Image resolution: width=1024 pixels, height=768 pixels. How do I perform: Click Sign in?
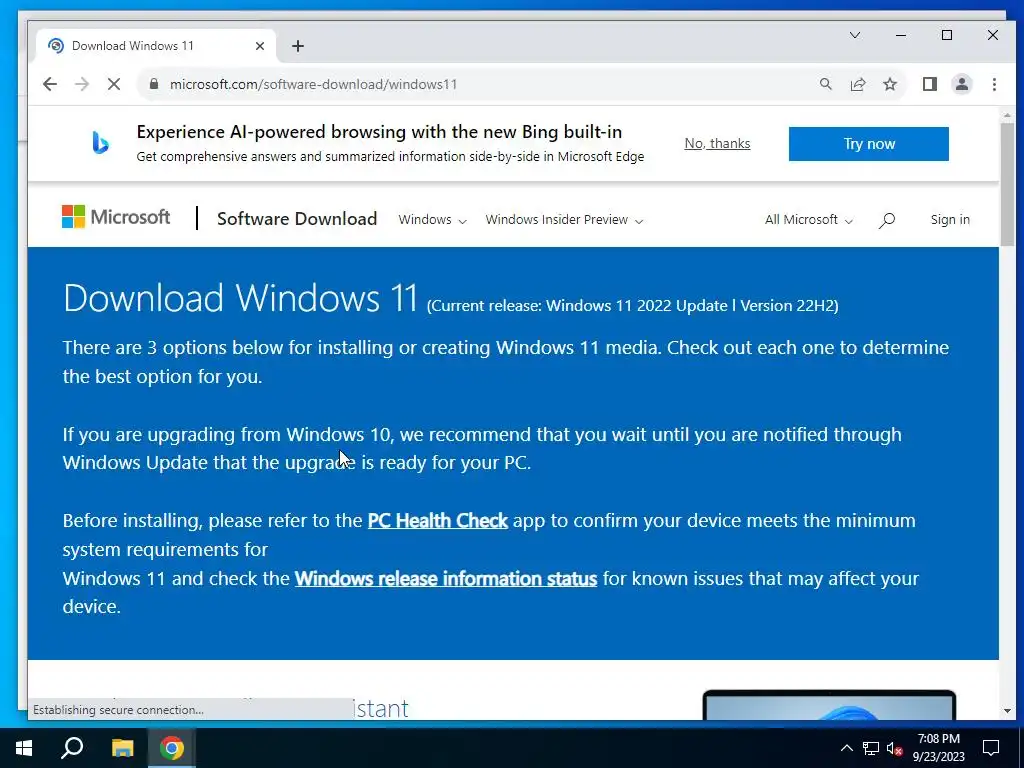click(x=950, y=219)
